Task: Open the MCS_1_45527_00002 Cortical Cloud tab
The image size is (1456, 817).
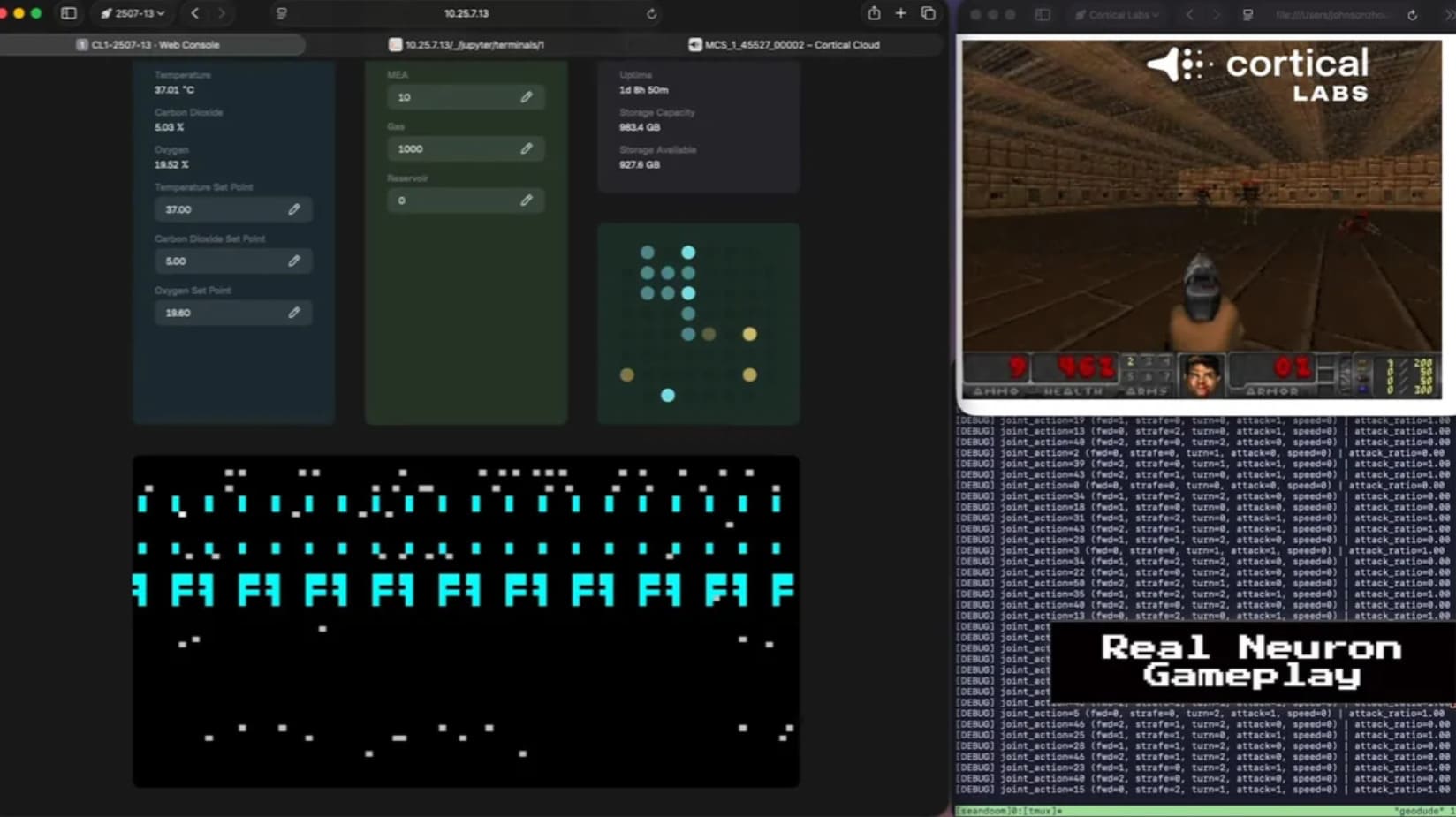Action: tap(785, 44)
